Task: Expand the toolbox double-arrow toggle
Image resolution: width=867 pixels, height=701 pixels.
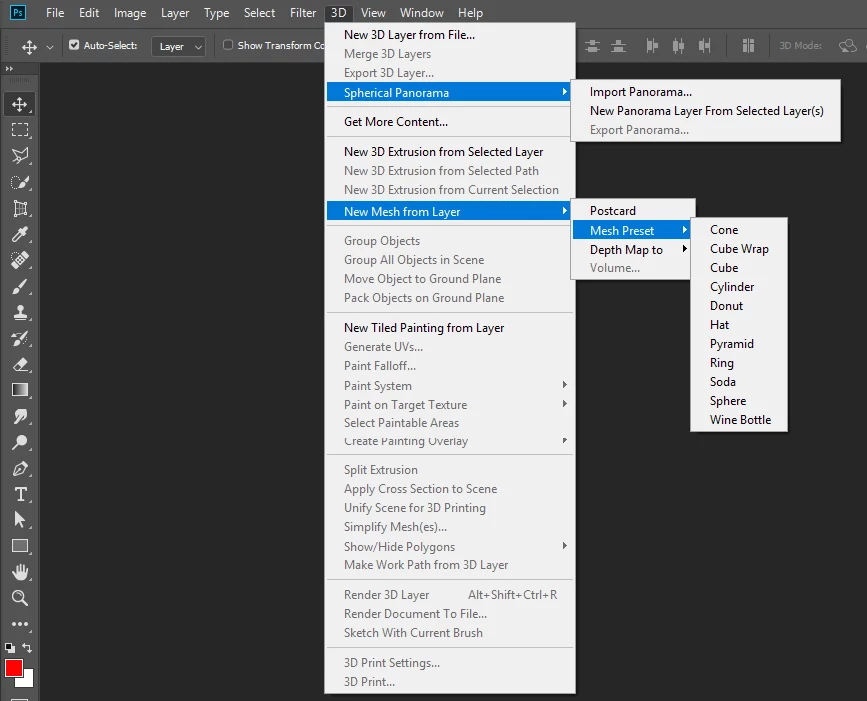Action: [x=9, y=69]
